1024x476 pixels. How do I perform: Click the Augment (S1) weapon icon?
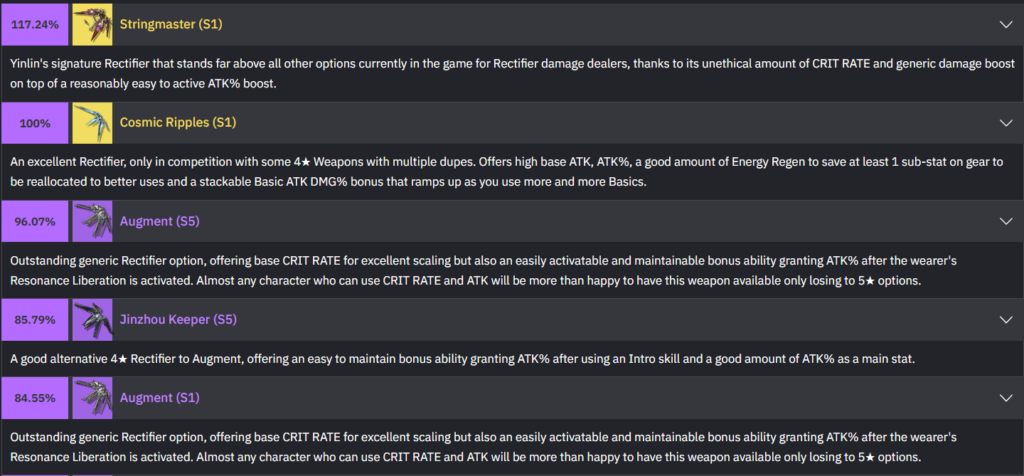pos(91,398)
